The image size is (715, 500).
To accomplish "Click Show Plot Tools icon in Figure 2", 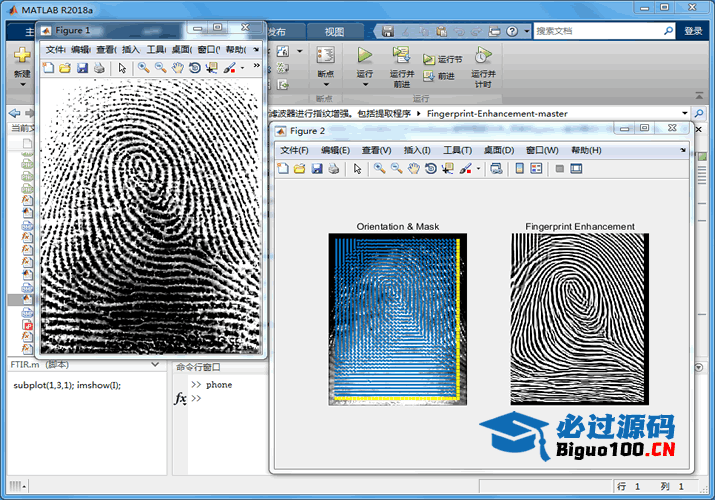I will (576, 169).
